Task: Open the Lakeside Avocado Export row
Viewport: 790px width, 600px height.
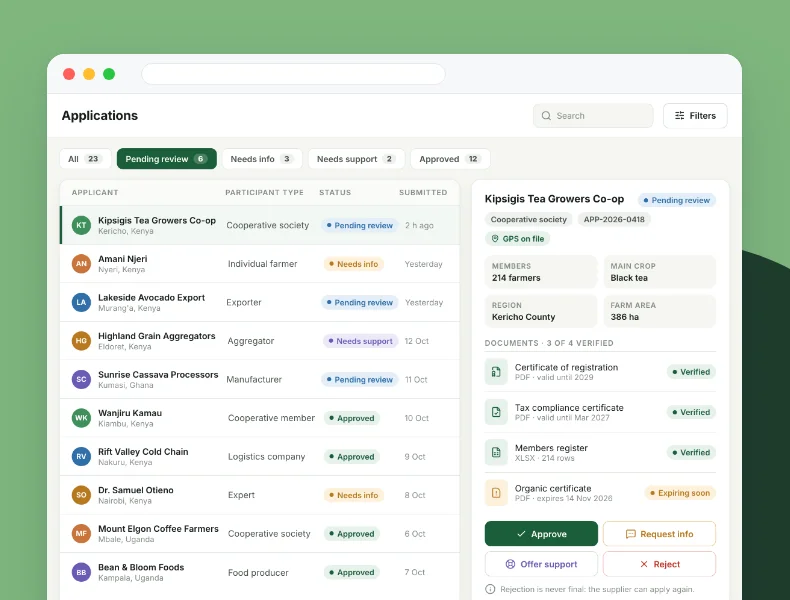Action: (259, 302)
